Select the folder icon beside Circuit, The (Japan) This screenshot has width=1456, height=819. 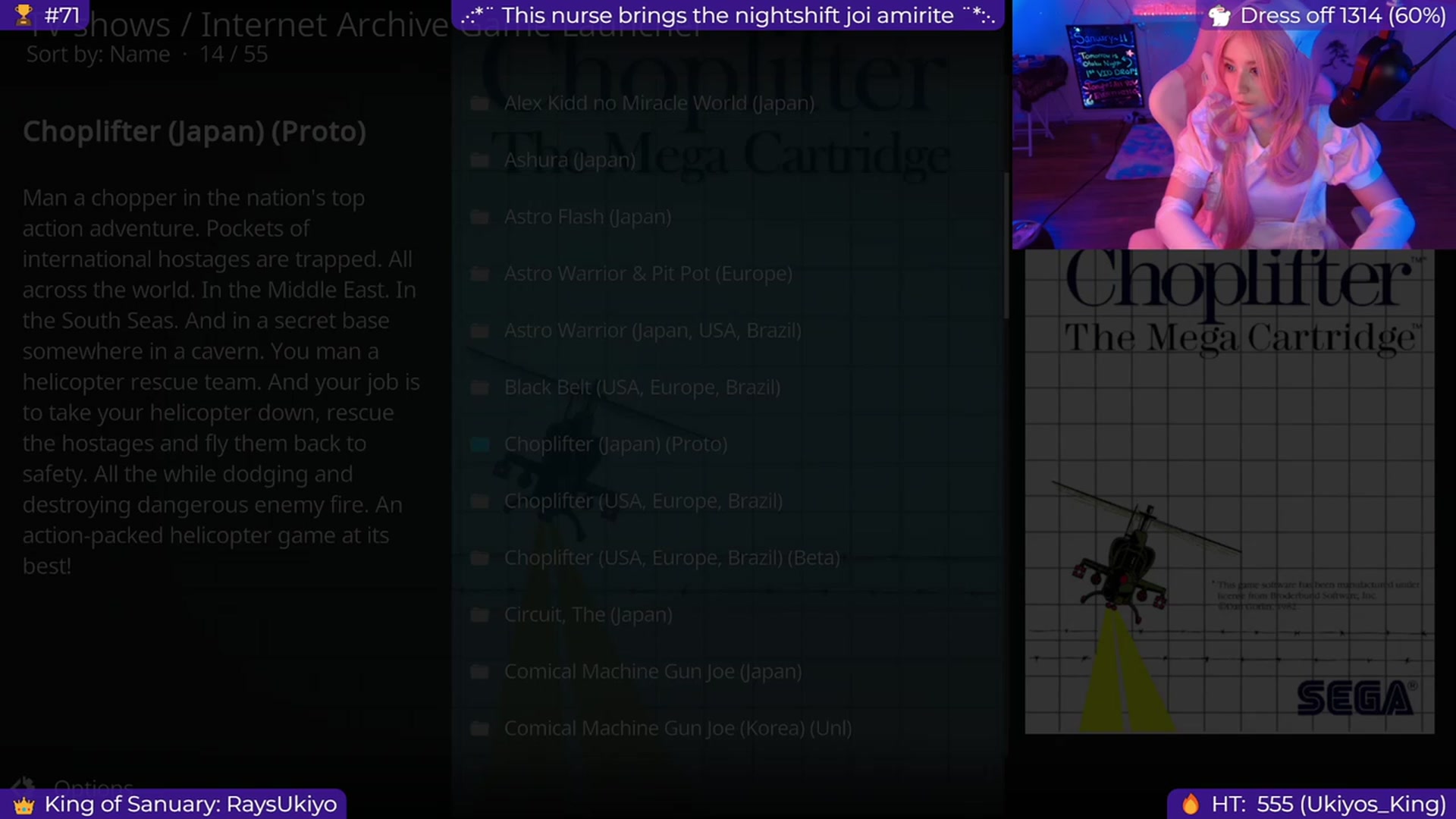(x=479, y=615)
